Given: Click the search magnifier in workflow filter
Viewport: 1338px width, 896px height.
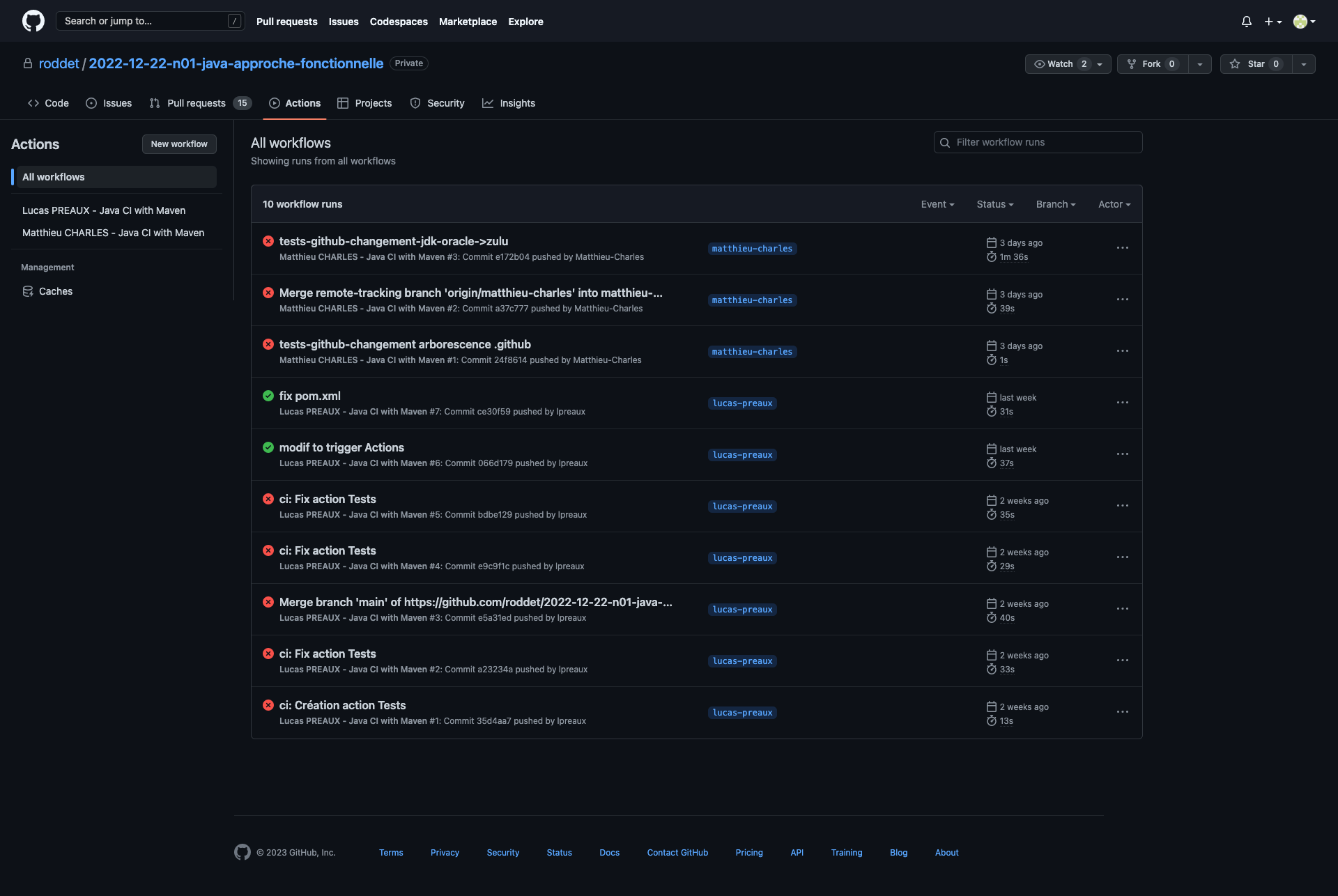Looking at the screenshot, I should (x=945, y=143).
